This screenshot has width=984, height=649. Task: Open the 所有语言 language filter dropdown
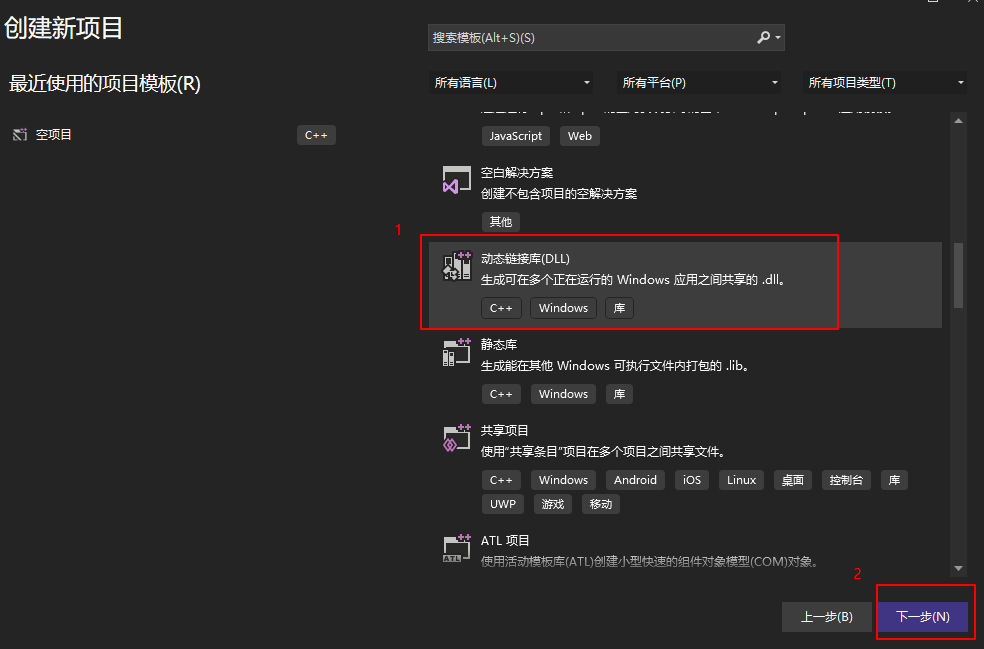511,83
